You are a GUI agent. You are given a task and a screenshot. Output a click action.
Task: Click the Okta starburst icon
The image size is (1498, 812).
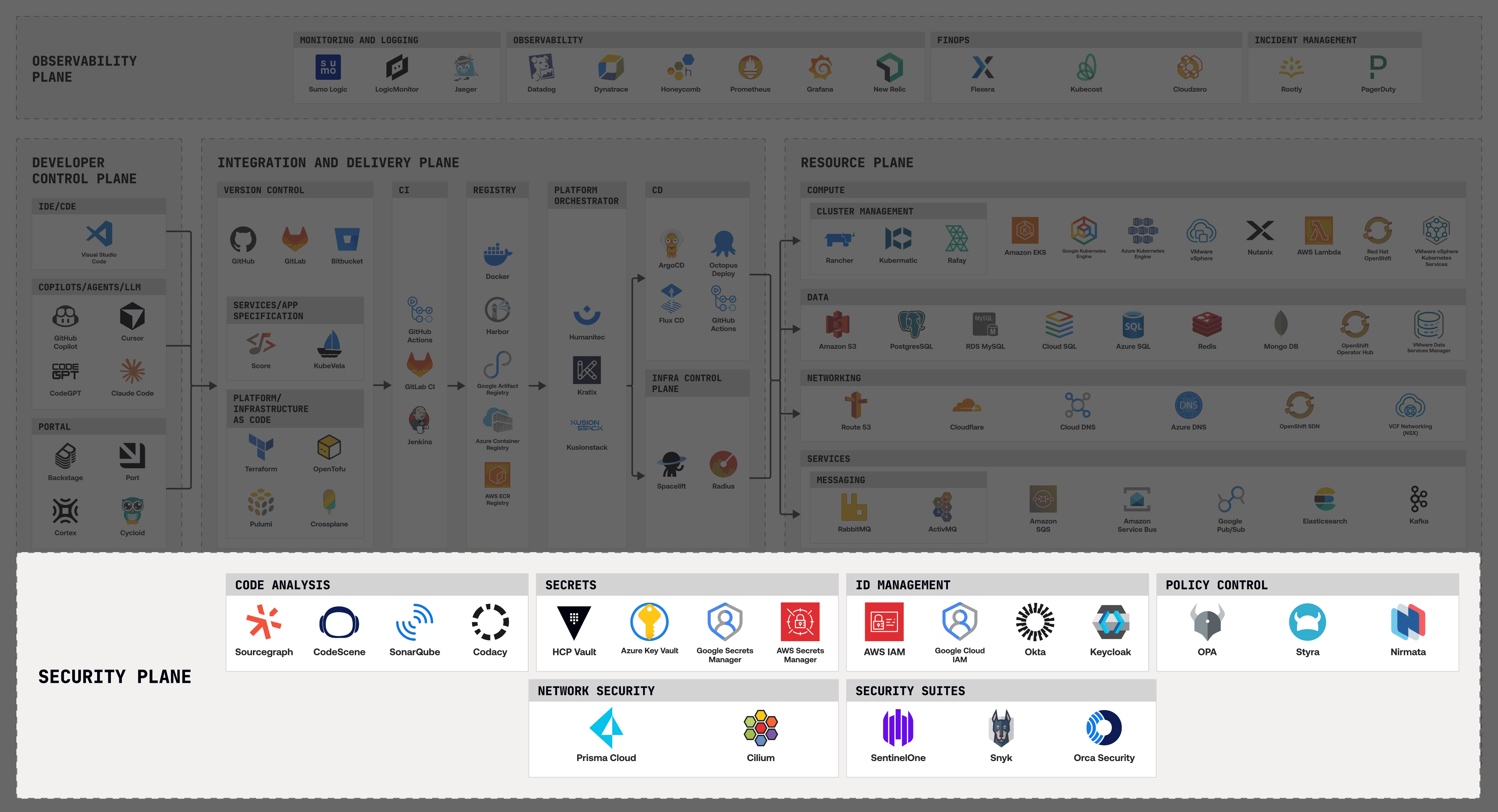(1034, 622)
